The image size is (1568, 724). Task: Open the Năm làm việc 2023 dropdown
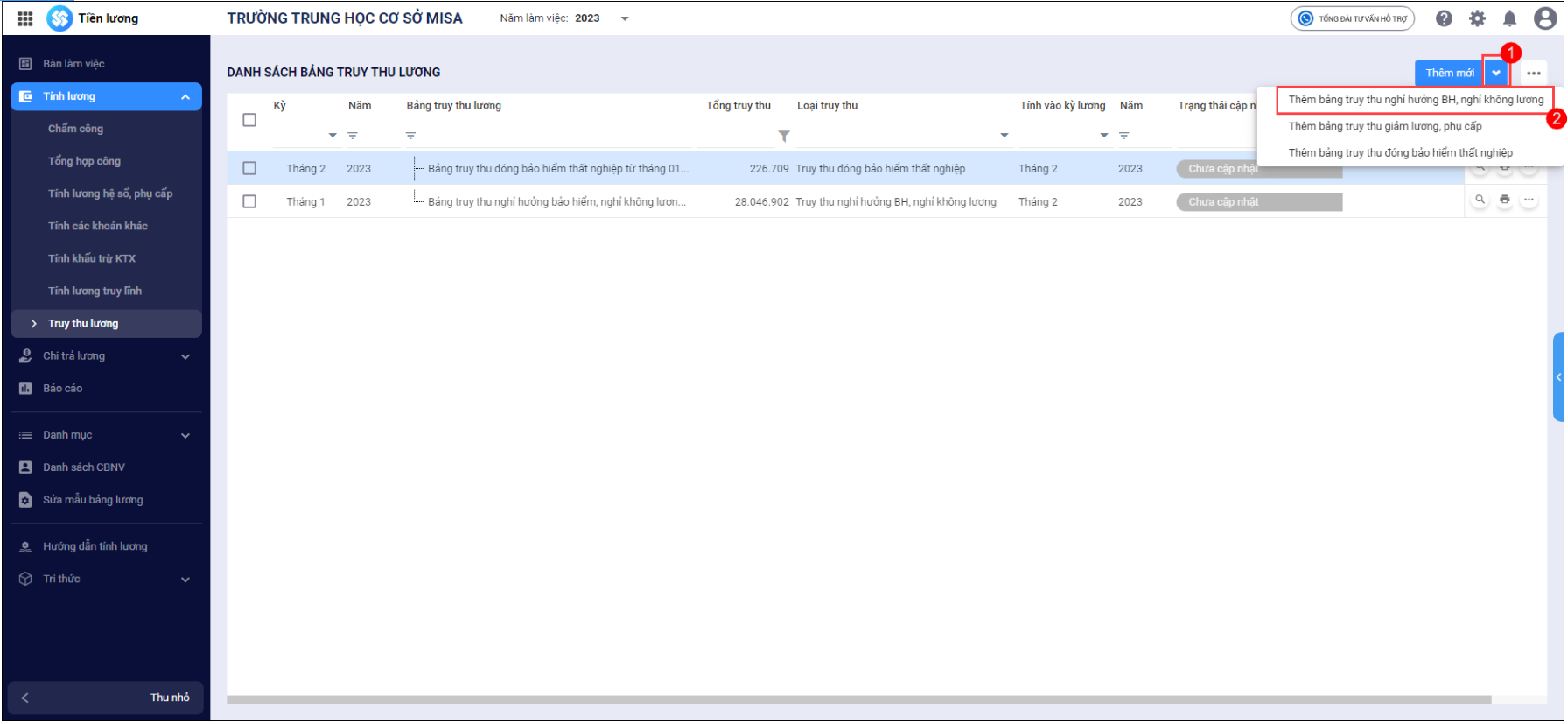coord(625,18)
